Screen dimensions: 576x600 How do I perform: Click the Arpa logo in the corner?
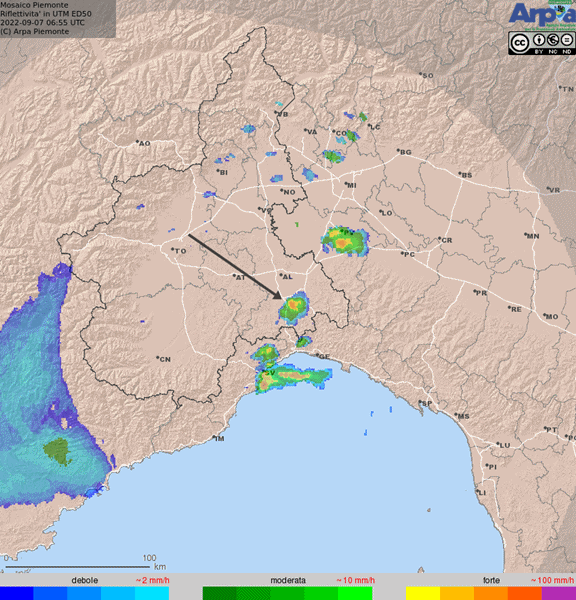click(542, 14)
